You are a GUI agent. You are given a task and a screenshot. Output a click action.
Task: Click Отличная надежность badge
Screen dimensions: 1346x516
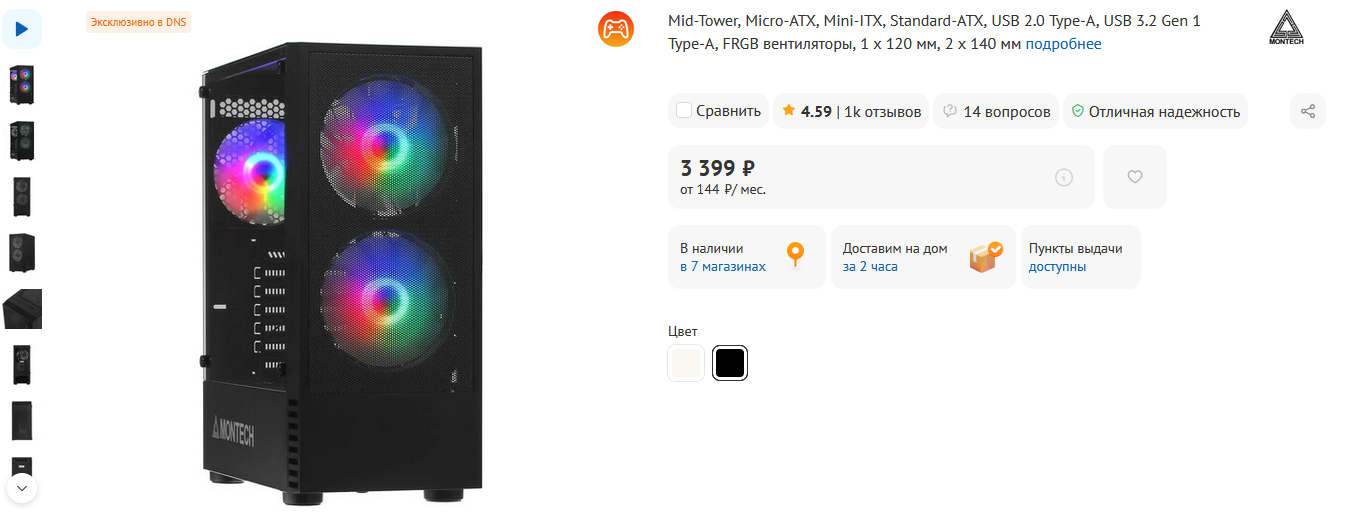tap(1155, 111)
